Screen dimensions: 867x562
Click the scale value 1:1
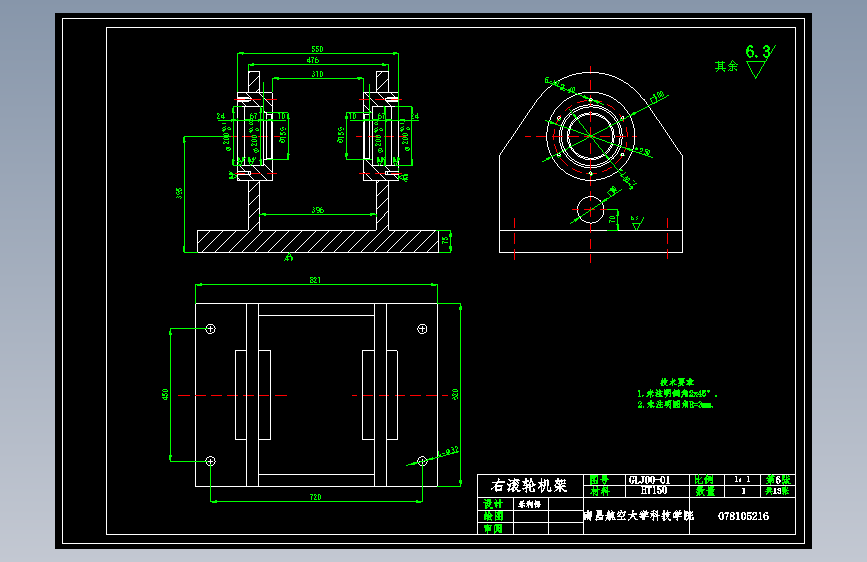point(742,480)
